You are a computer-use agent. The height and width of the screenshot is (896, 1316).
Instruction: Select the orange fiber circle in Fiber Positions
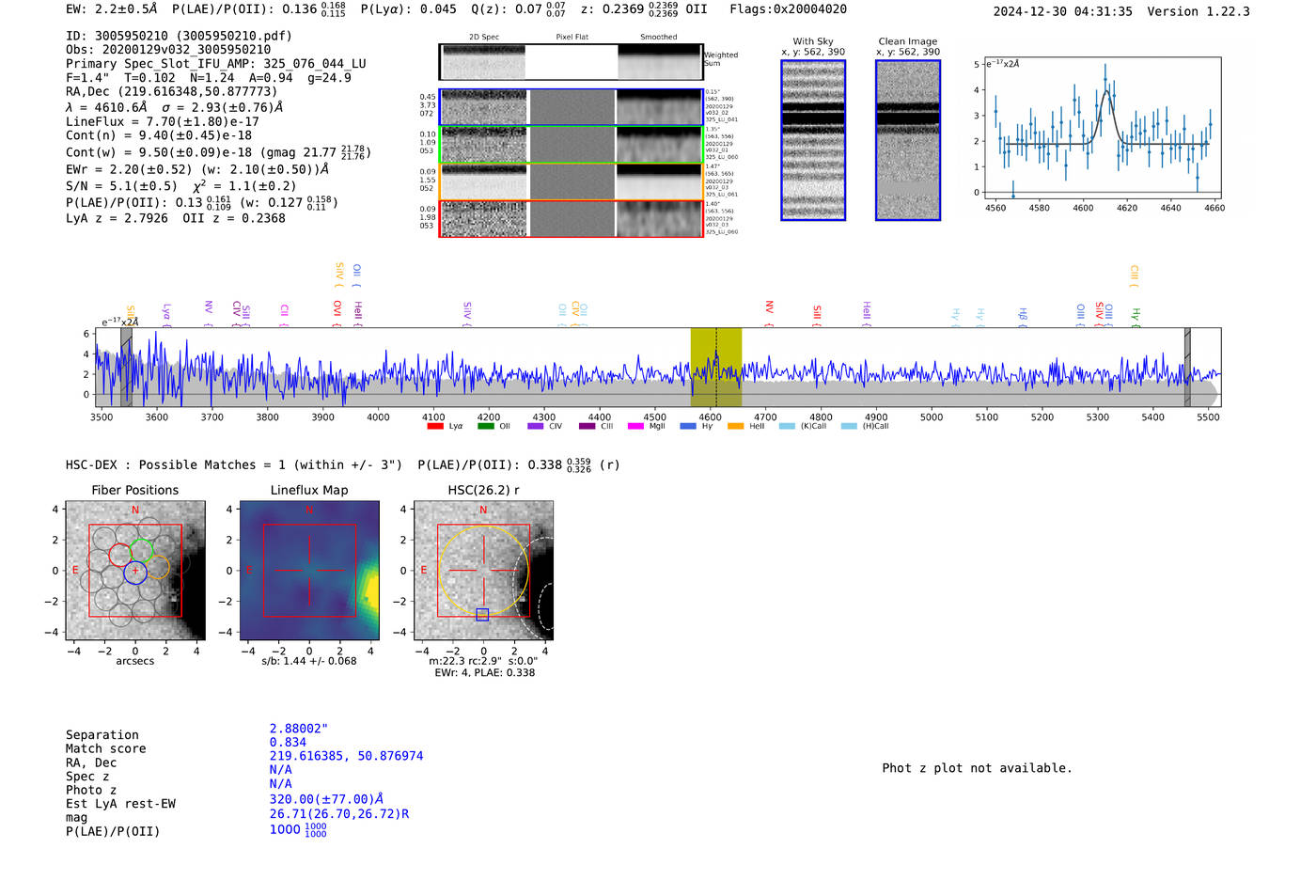click(158, 567)
